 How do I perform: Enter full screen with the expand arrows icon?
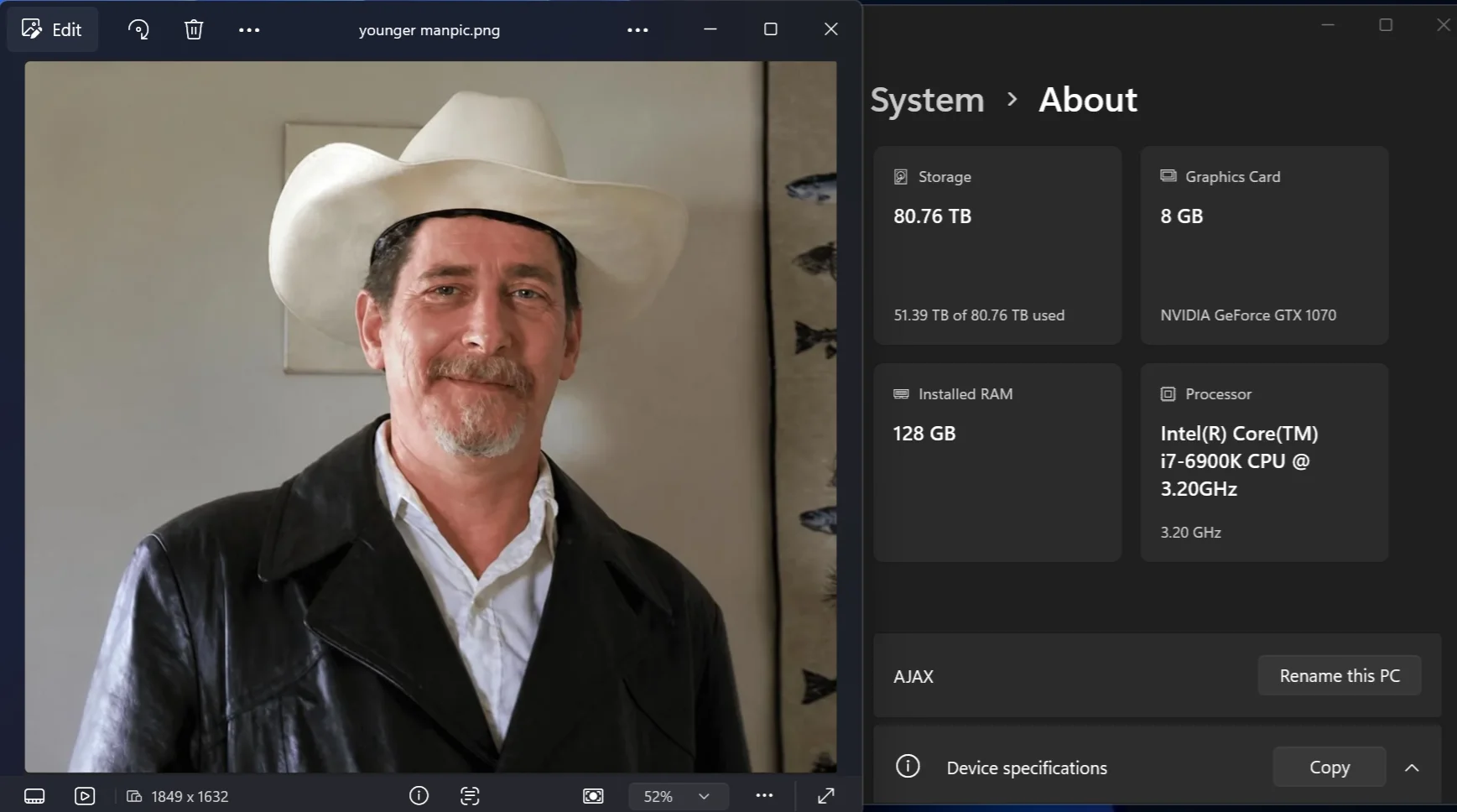point(826,796)
